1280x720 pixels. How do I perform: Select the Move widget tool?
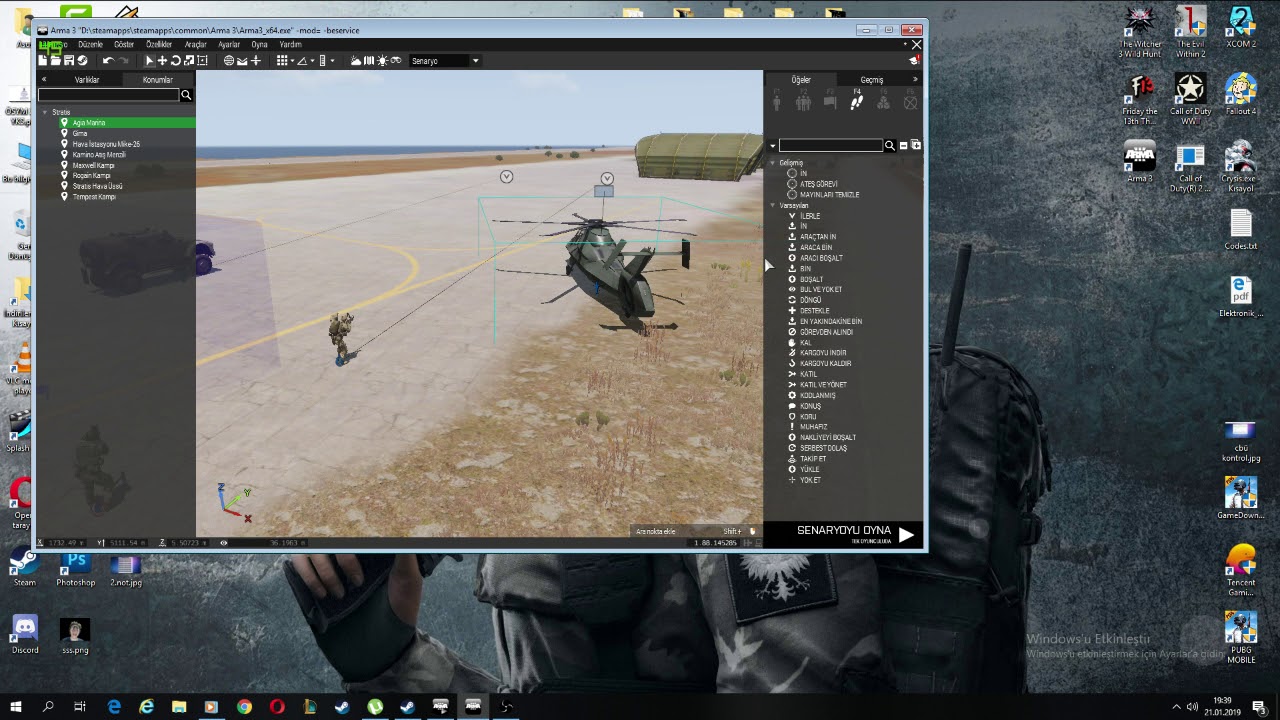(x=163, y=61)
